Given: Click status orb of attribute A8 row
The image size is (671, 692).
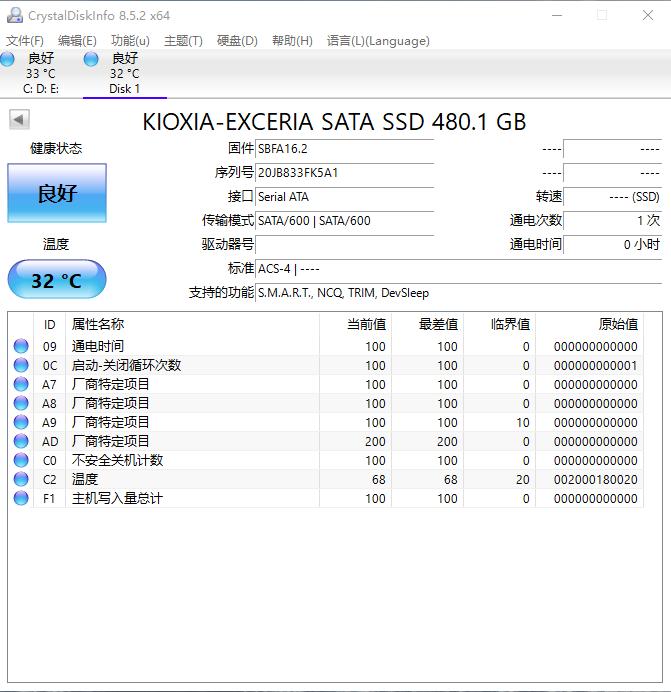Looking at the screenshot, I should pyautogui.click(x=21, y=403).
